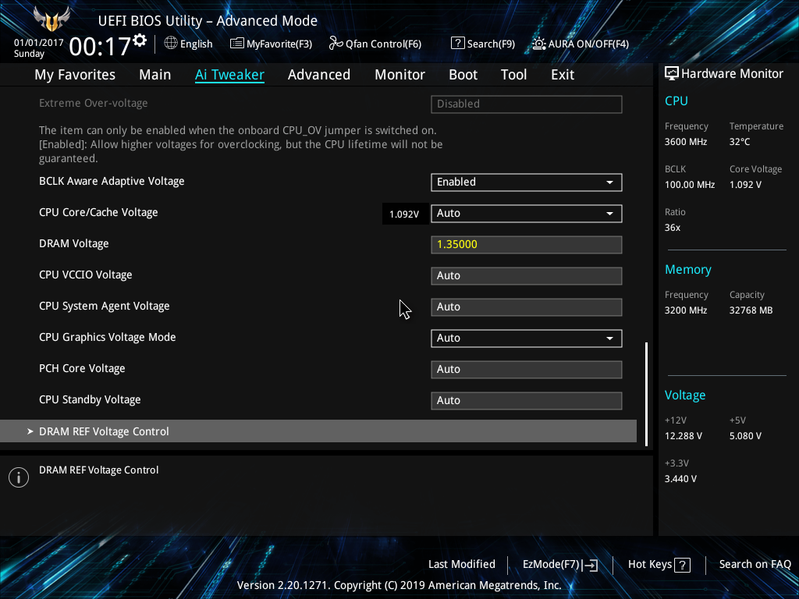This screenshot has height=599, width=799.
Task: Open clock settings gear icon
Action: click(140, 40)
